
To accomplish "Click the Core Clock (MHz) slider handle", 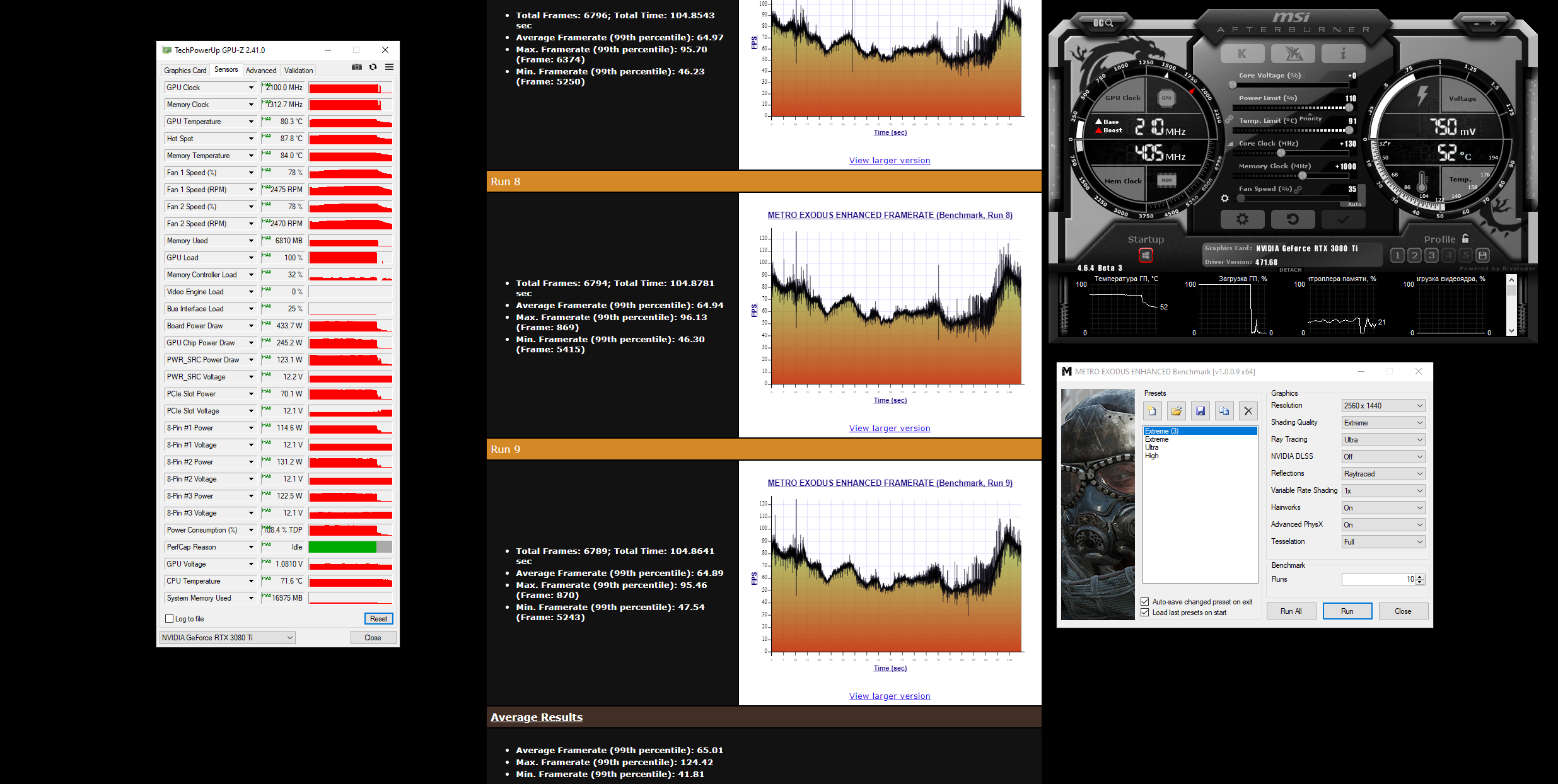I will (1281, 153).
